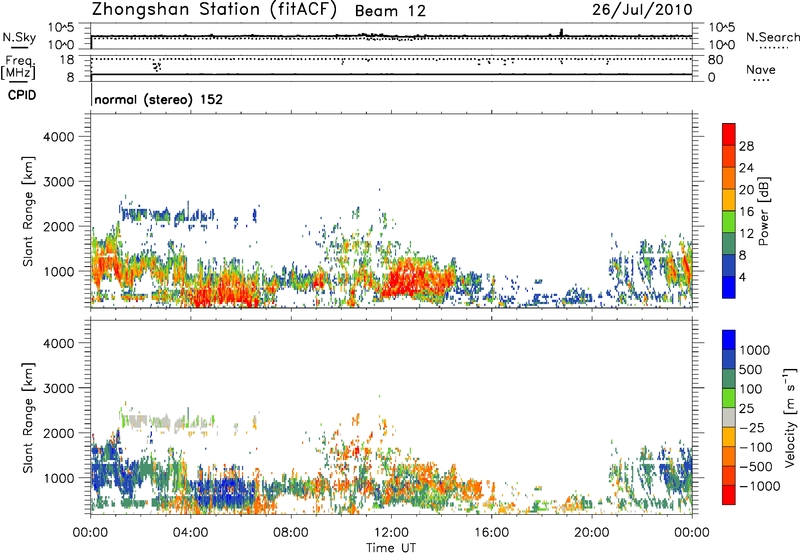Click the '-1000' velocity colorbar tick

click(759, 486)
